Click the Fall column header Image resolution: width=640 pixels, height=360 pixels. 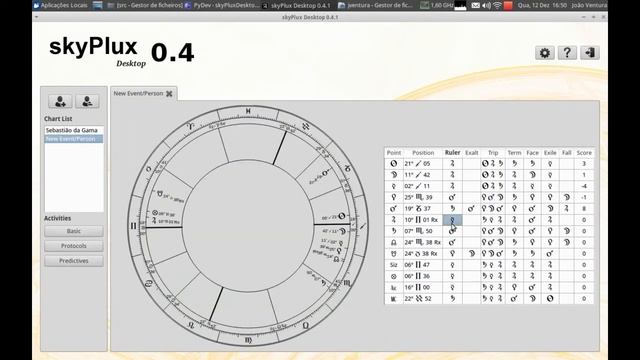pyautogui.click(x=567, y=153)
